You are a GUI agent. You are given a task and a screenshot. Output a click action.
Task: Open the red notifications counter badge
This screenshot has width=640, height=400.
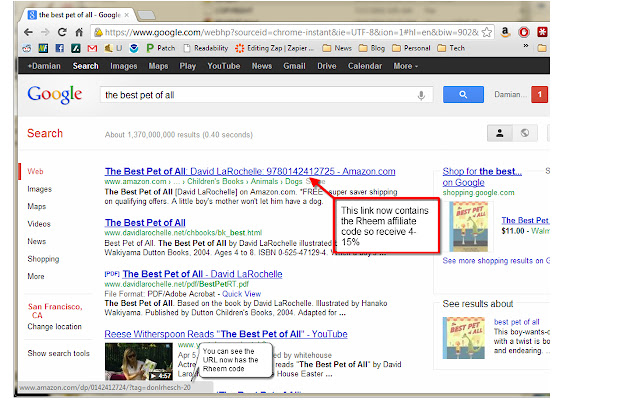pos(539,95)
